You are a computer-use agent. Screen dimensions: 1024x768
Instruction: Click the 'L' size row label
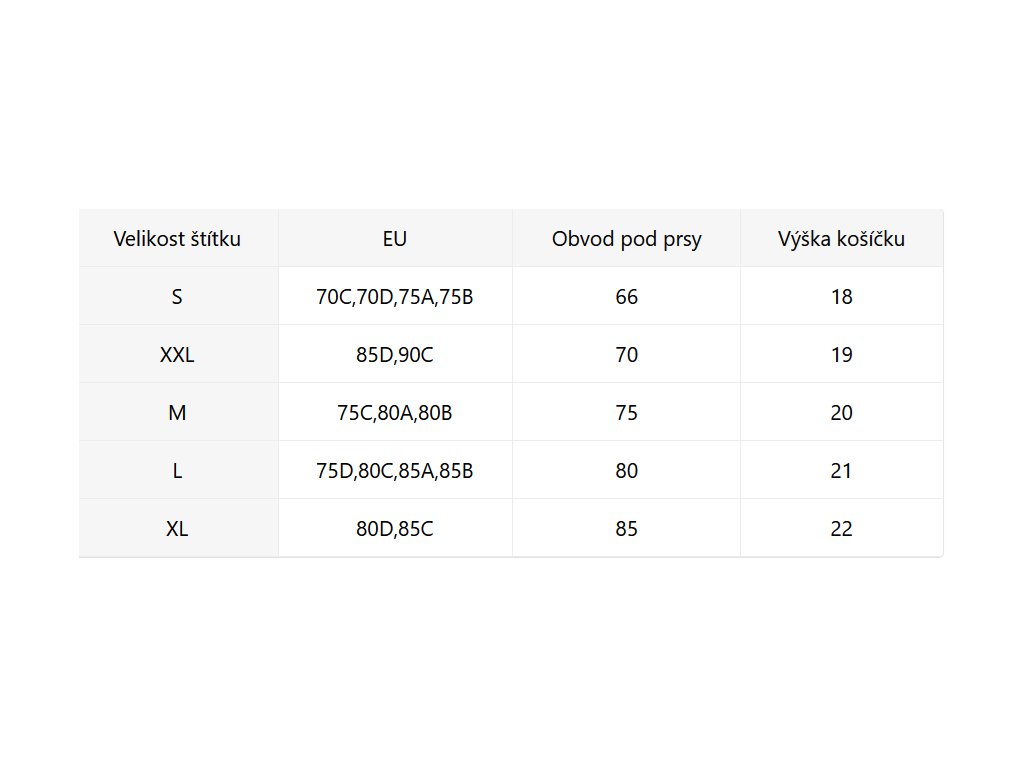pos(177,471)
